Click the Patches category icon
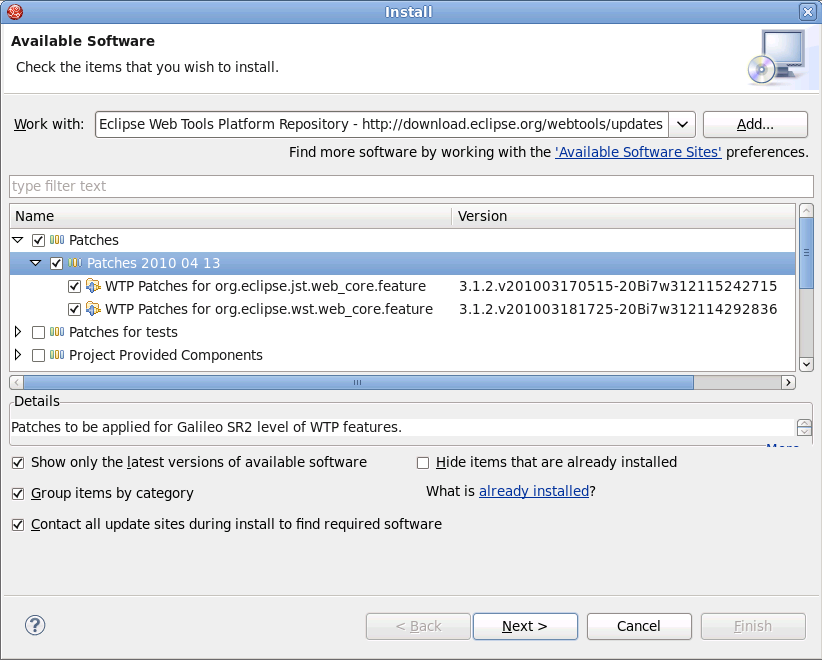Image resolution: width=822 pixels, height=660 pixels. coord(57,240)
